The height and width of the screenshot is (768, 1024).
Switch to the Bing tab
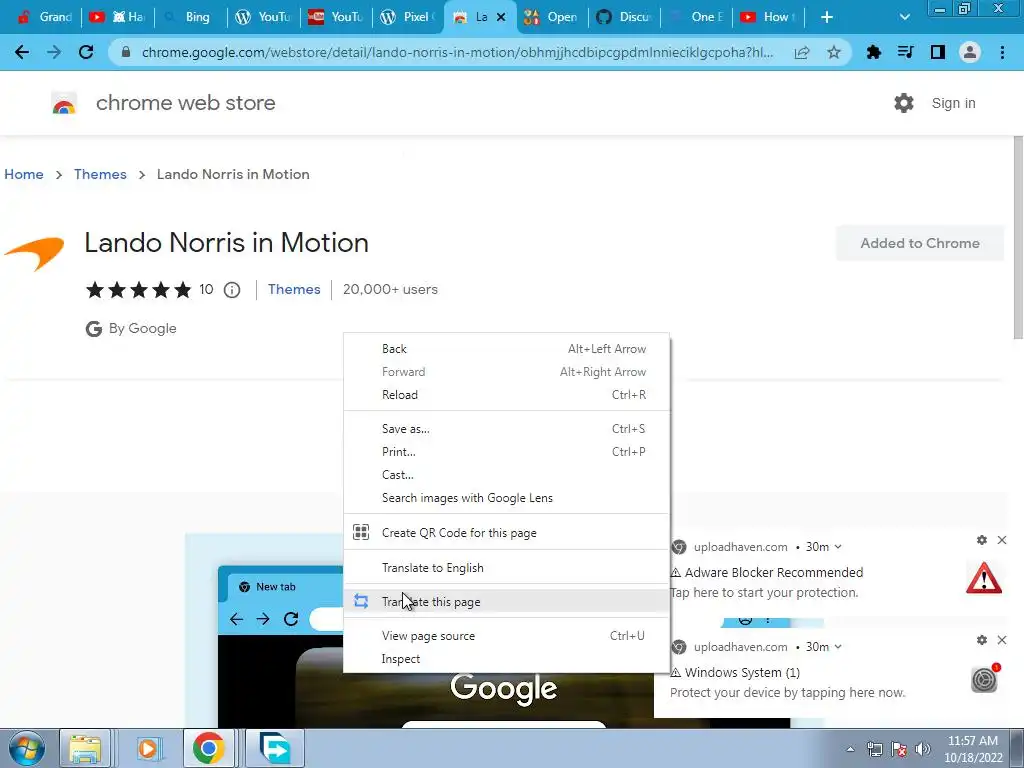click(191, 17)
